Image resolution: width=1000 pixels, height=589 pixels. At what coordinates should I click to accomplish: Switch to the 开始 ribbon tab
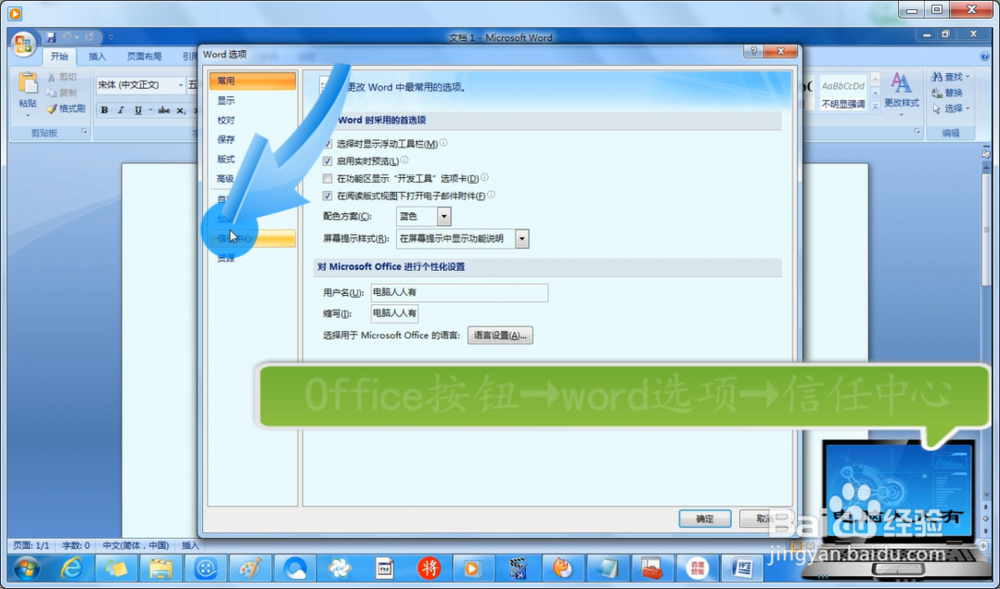point(59,57)
